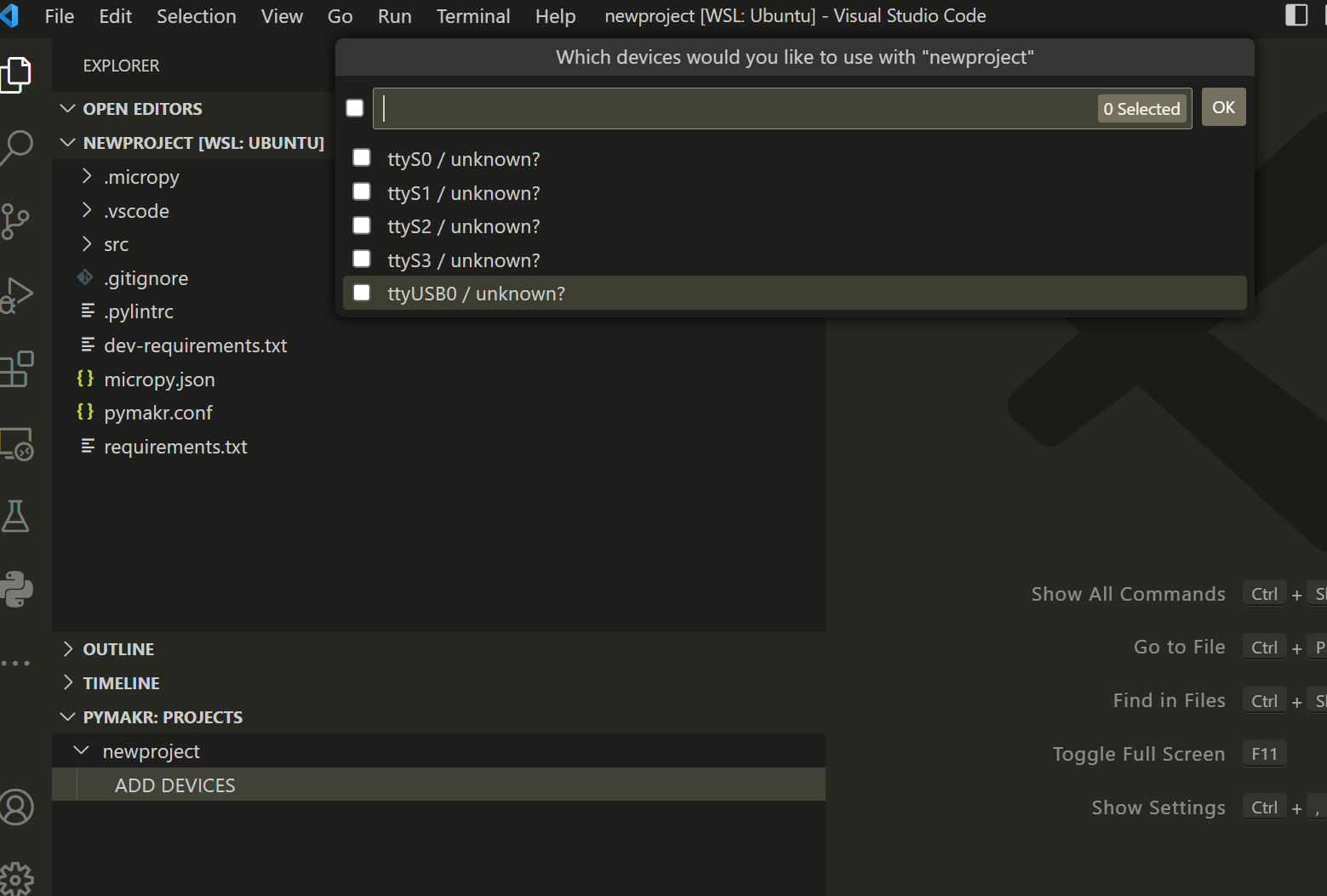Screen dimensions: 1327x896
Task: Click the pymakr.conf braces icon
Action: click(85, 412)
